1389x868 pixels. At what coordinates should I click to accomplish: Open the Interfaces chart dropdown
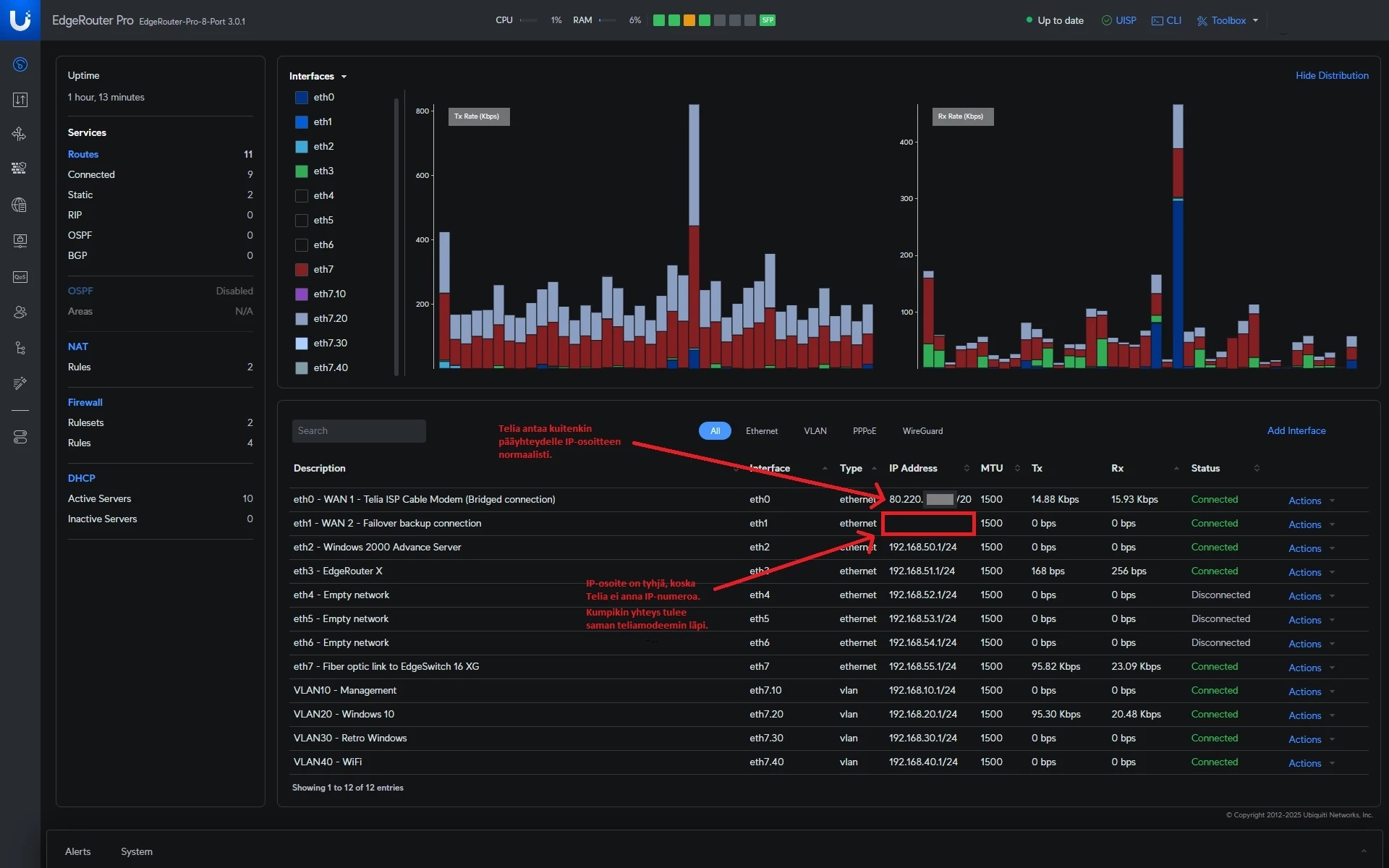point(318,76)
